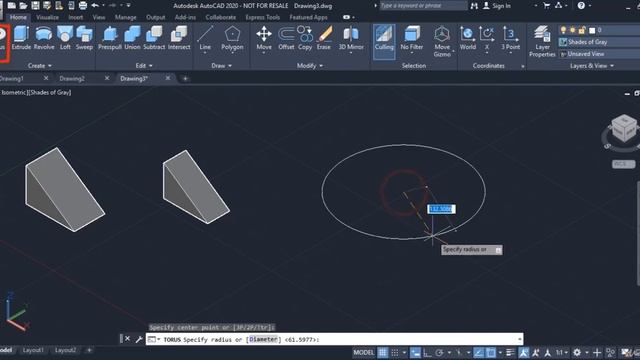Open the Coordinates panel dialog launcher
640x360 pixels.
[523, 66]
